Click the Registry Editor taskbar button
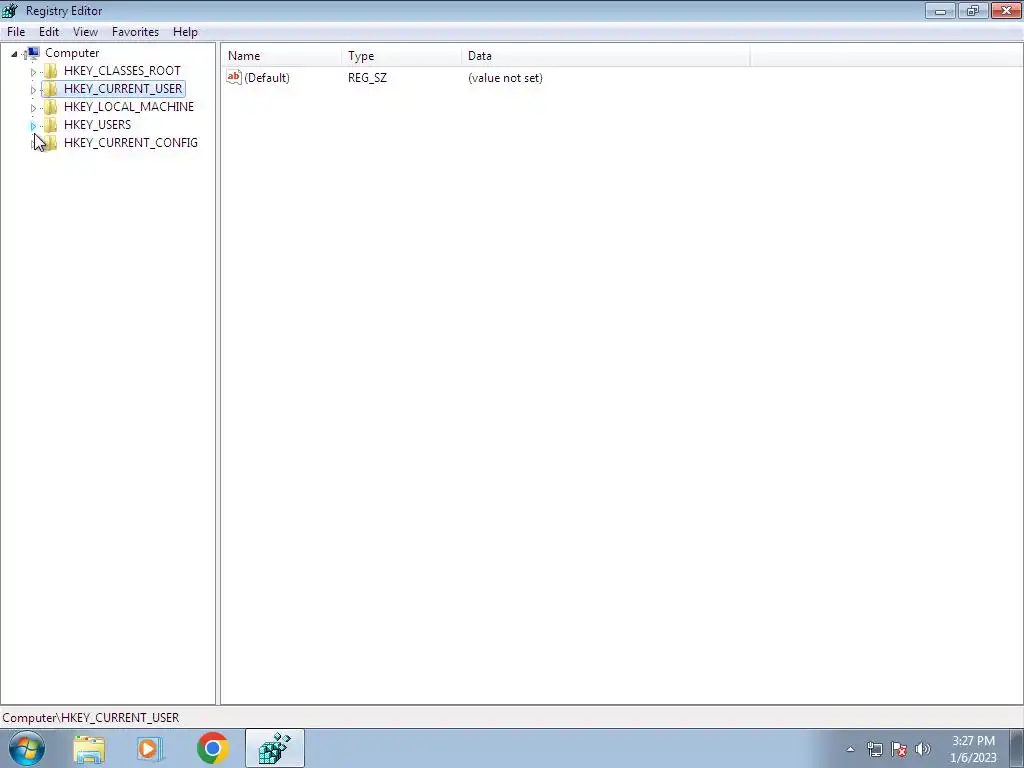Image resolution: width=1024 pixels, height=768 pixels. tap(275, 748)
